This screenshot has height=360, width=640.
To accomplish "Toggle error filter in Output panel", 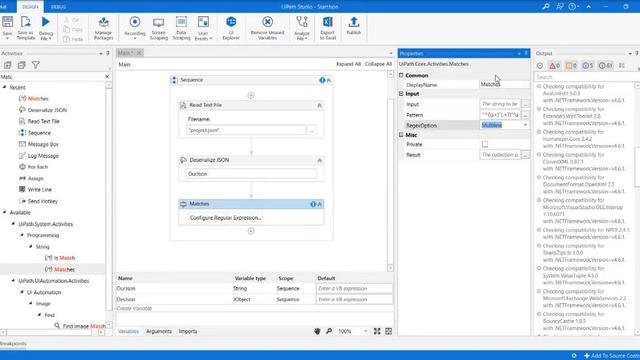I will coord(555,65).
